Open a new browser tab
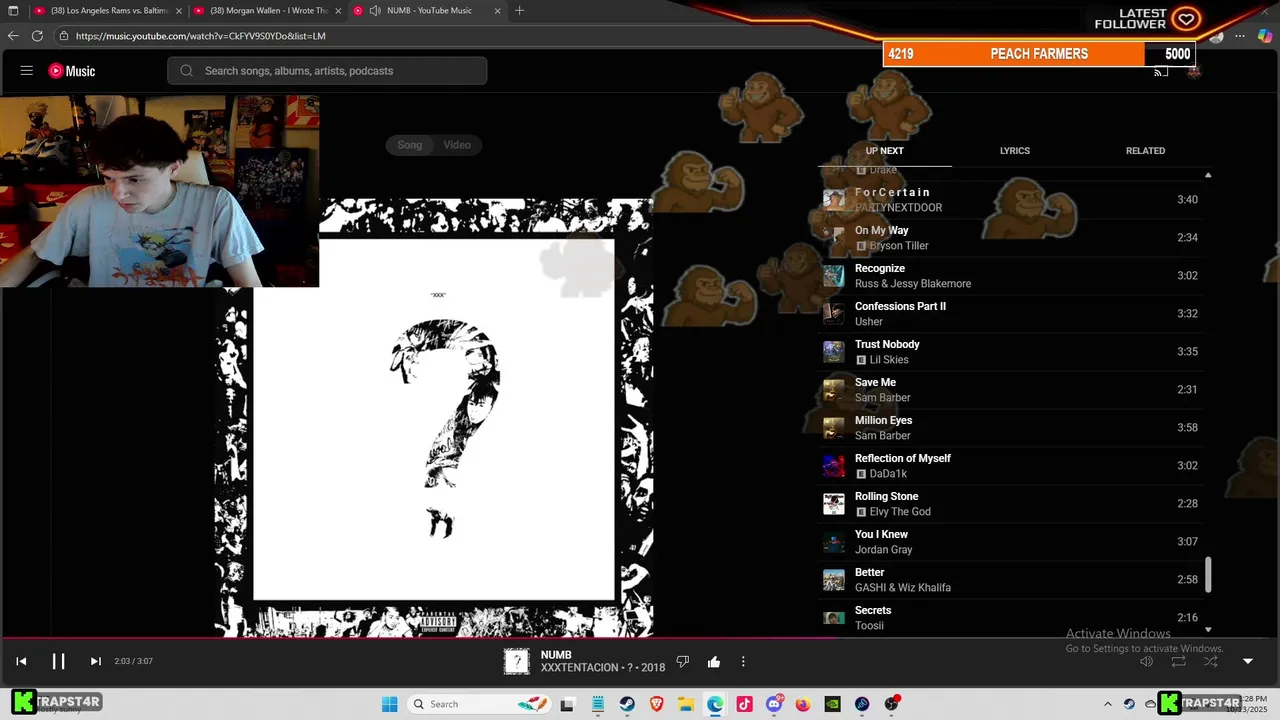1280x720 pixels. pos(519,11)
